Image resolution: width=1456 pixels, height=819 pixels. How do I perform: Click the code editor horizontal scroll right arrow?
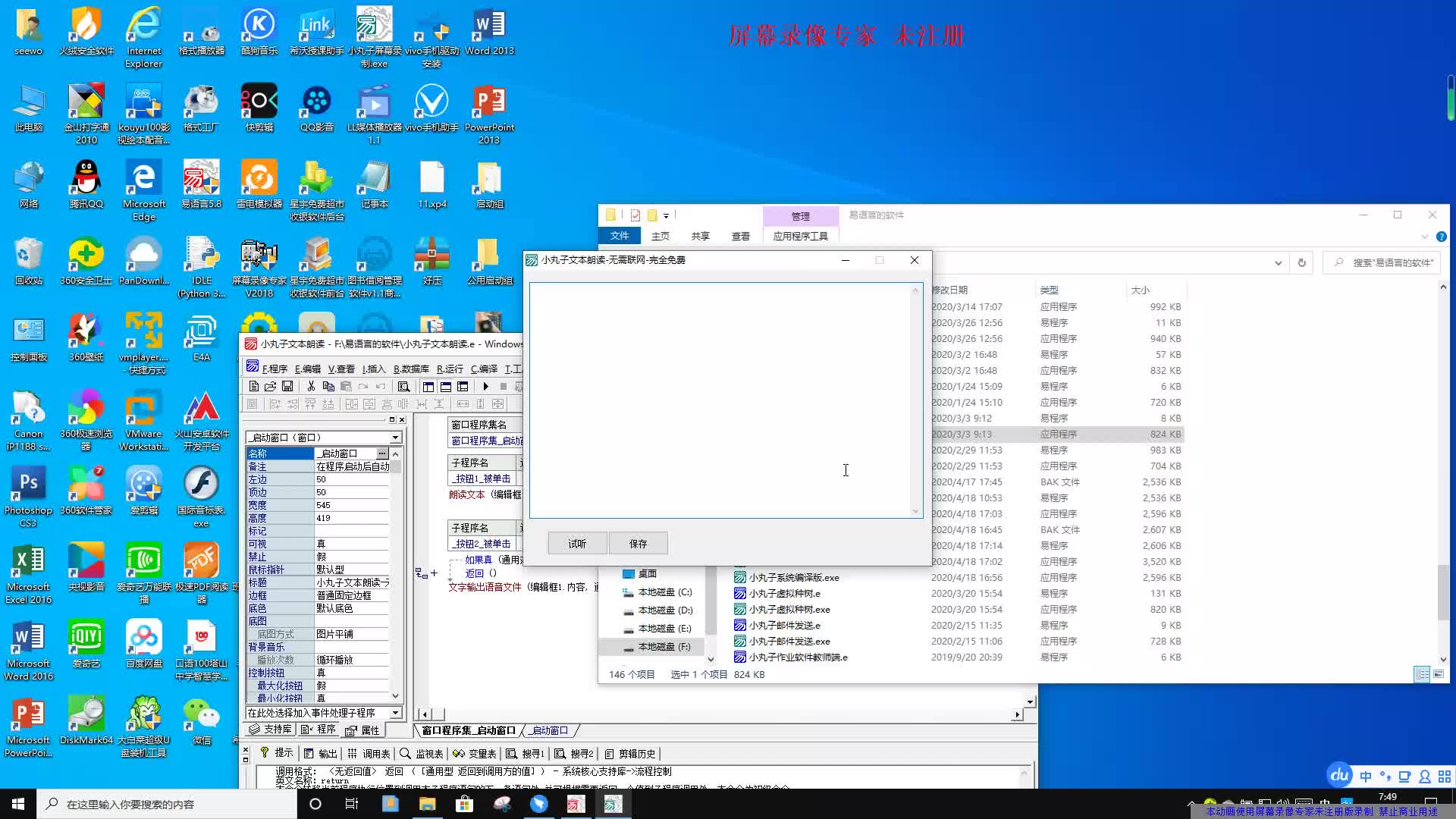click(1017, 714)
